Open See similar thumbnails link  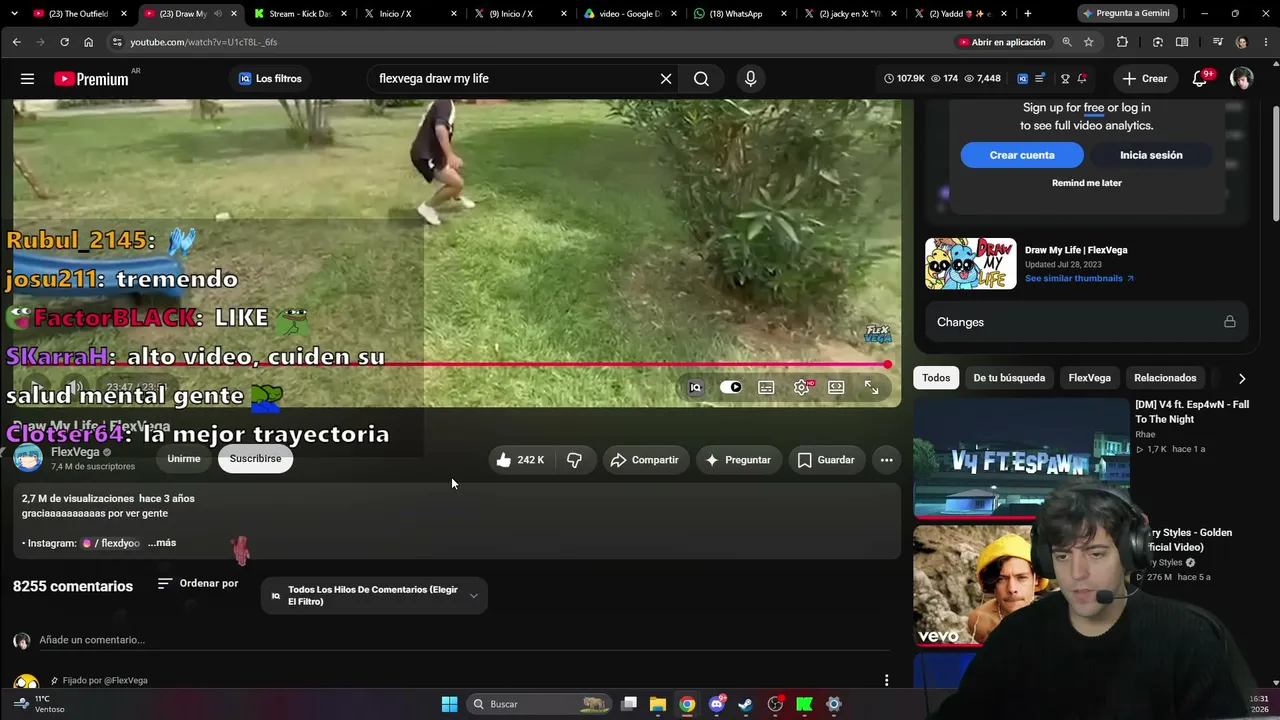(1079, 279)
